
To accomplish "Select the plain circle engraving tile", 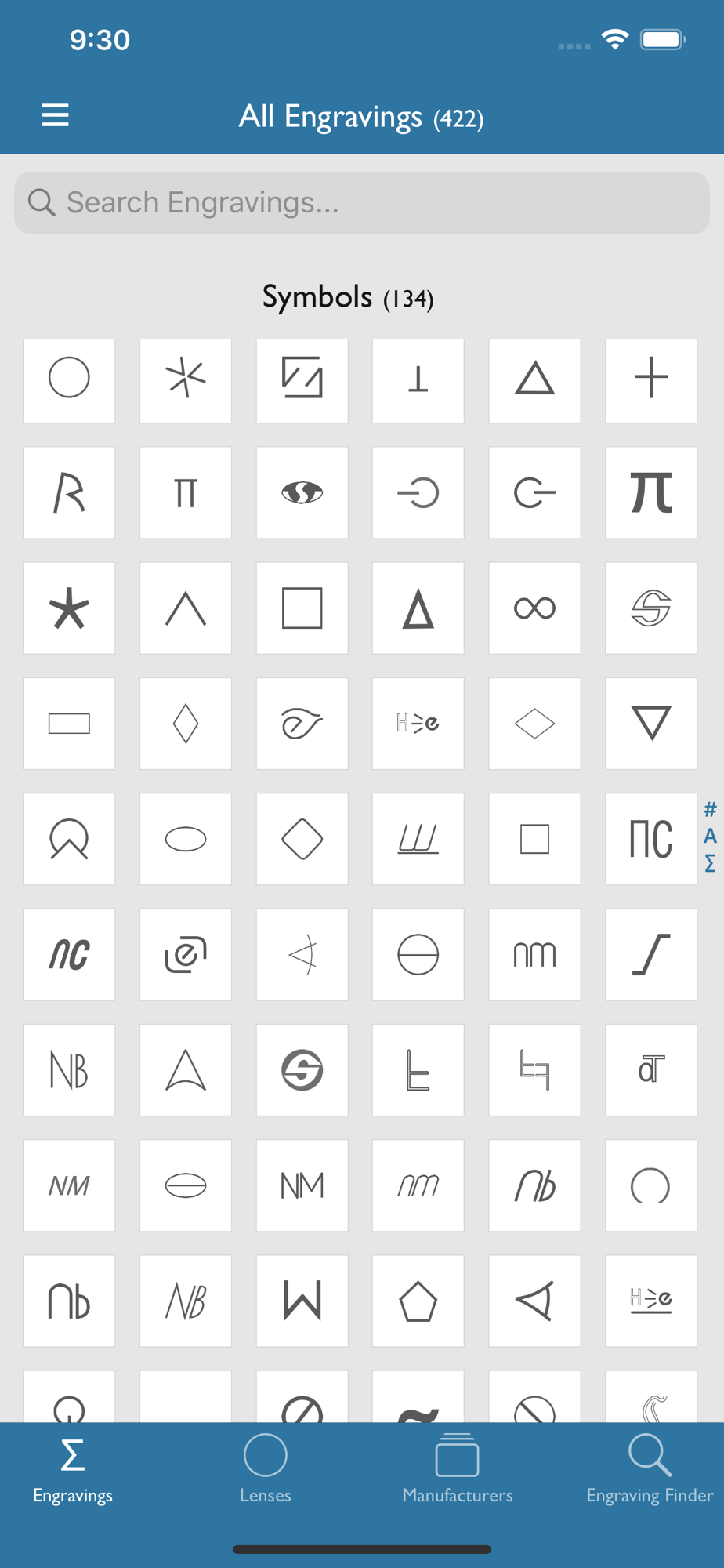I will point(69,381).
